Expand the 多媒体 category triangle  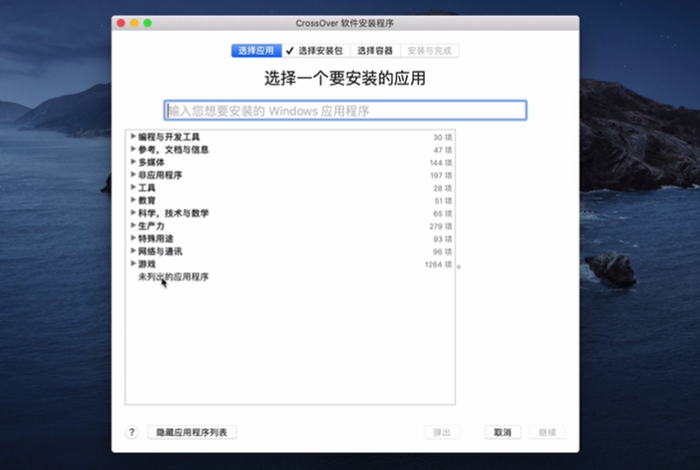click(133, 162)
